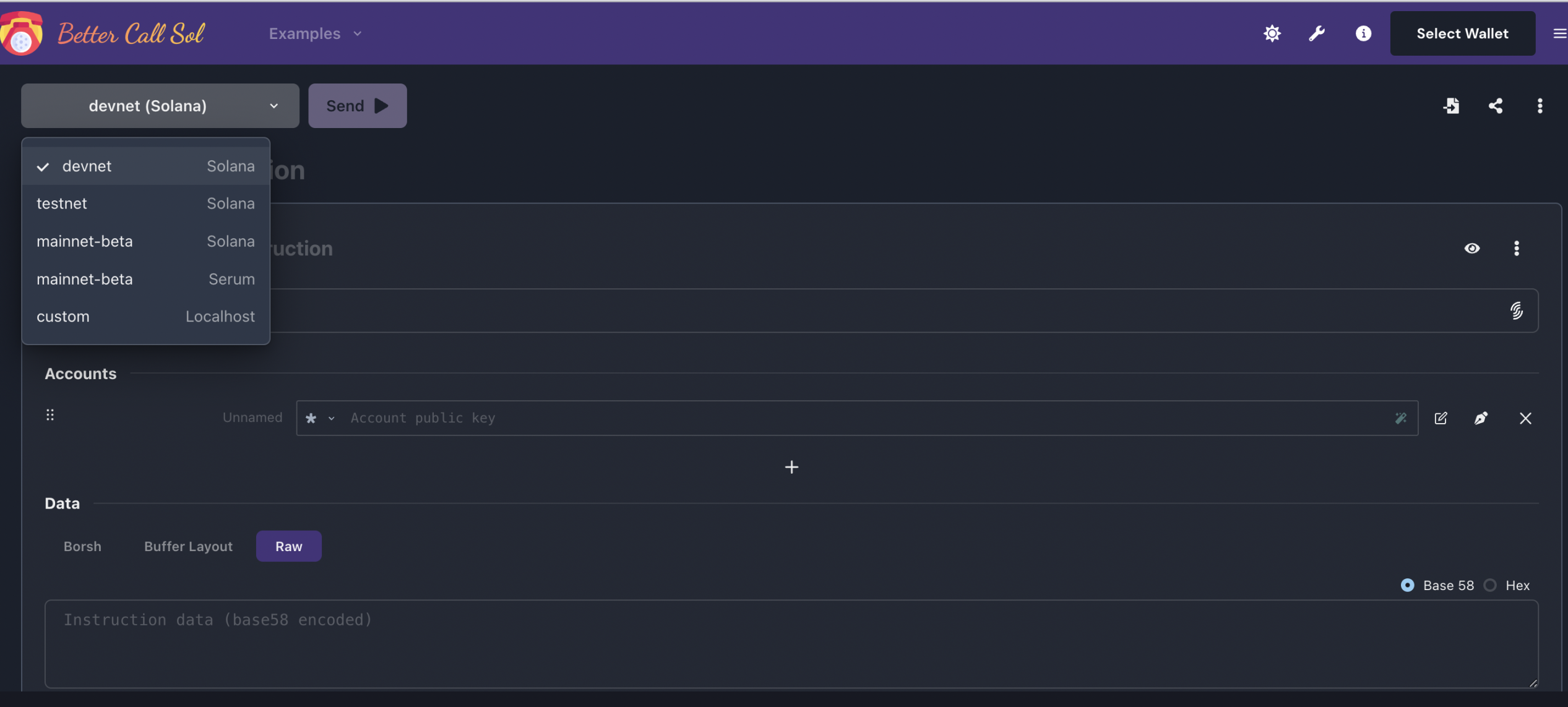Open the wrench settings icon
The image size is (1568, 707).
[x=1317, y=33]
